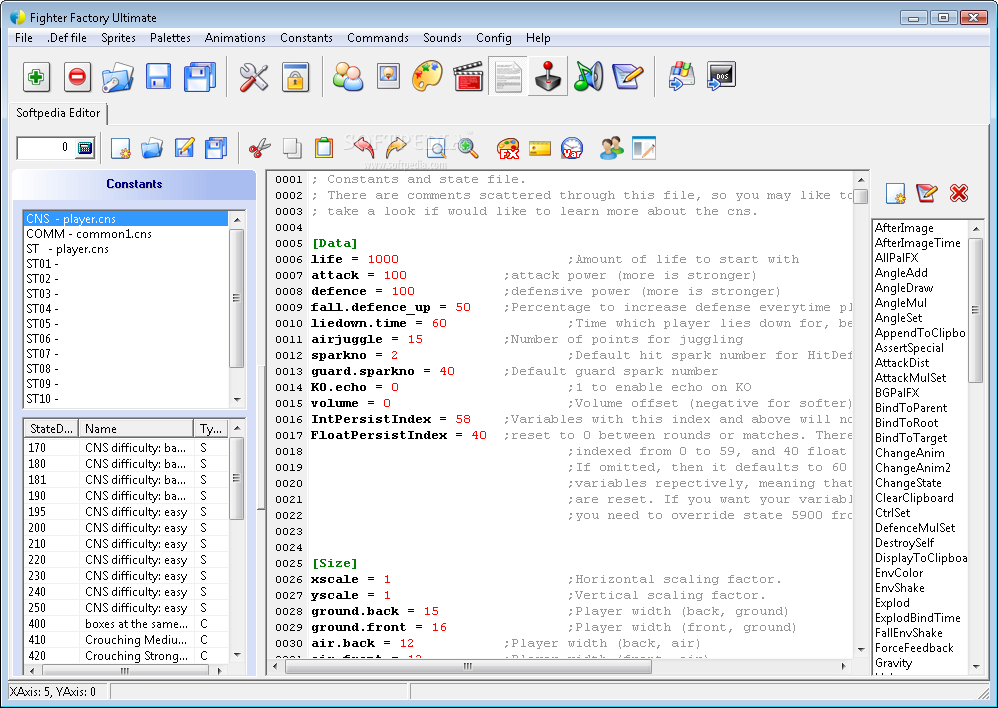Click the [Data] section header line

(x=334, y=243)
